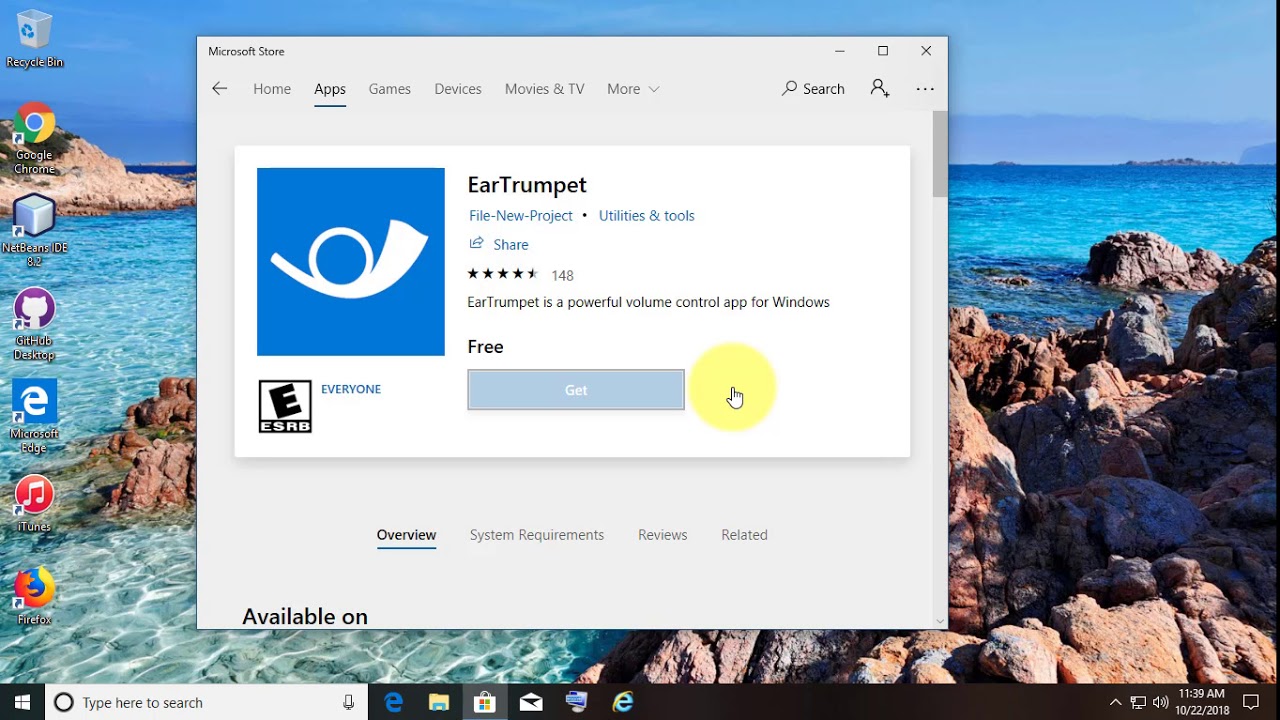Click the scroll-down arrow of Store scrollbar

tap(939, 621)
